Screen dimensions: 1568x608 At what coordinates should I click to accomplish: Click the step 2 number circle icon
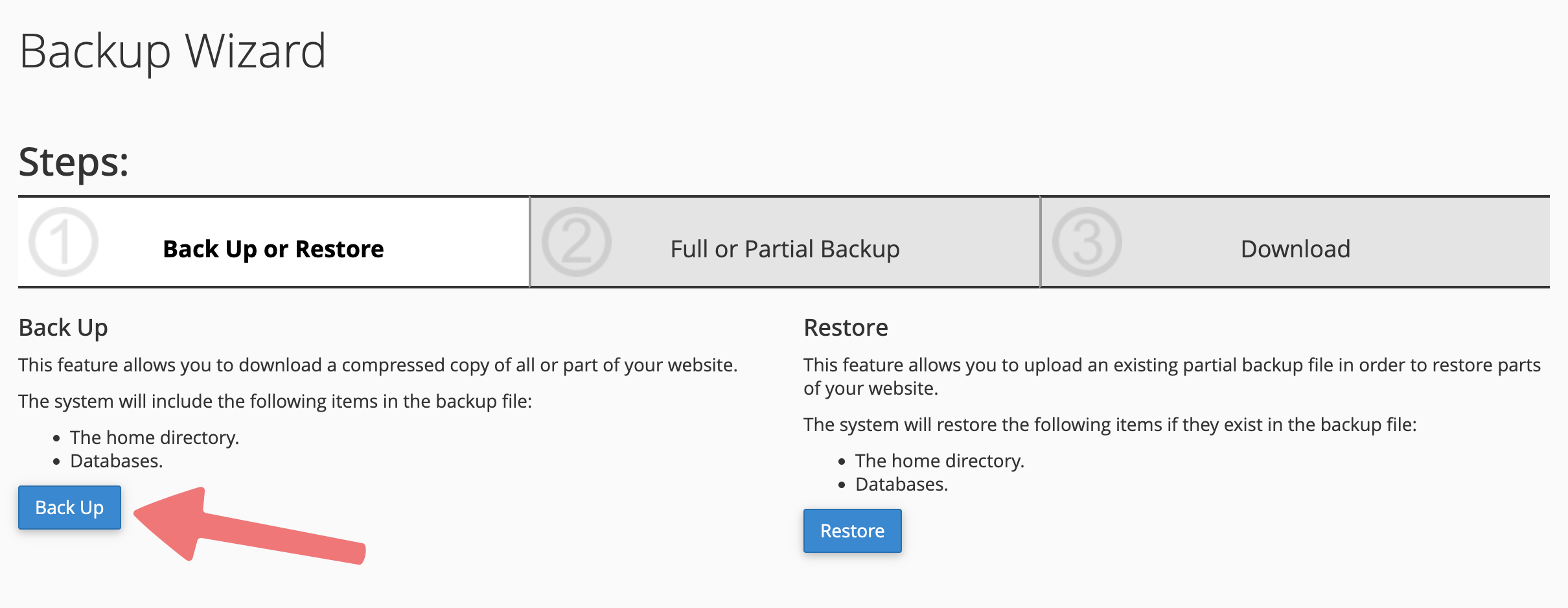[x=577, y=242]
